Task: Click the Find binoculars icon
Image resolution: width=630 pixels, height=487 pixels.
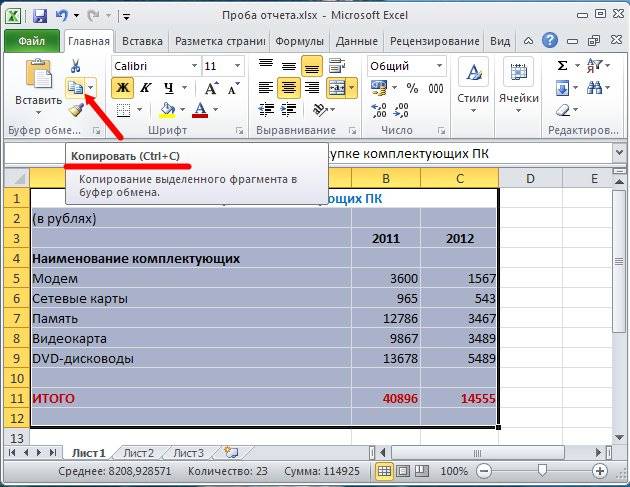Action: pos(594,88)
